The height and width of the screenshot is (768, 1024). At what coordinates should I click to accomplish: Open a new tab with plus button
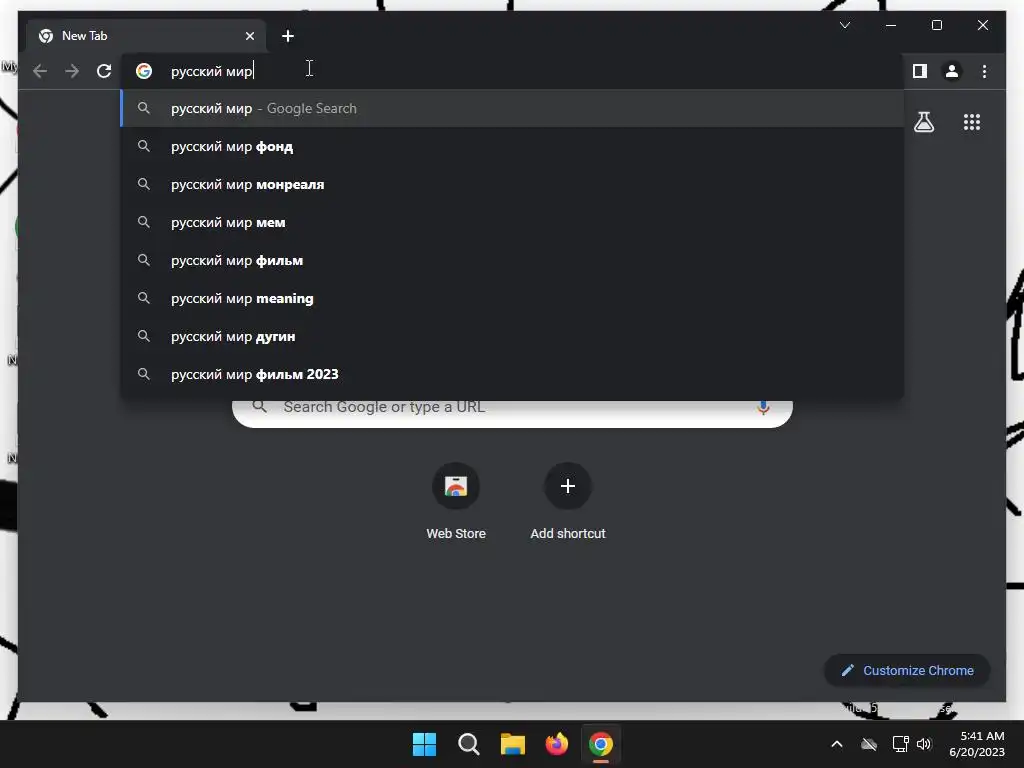(x=288, y=36)
